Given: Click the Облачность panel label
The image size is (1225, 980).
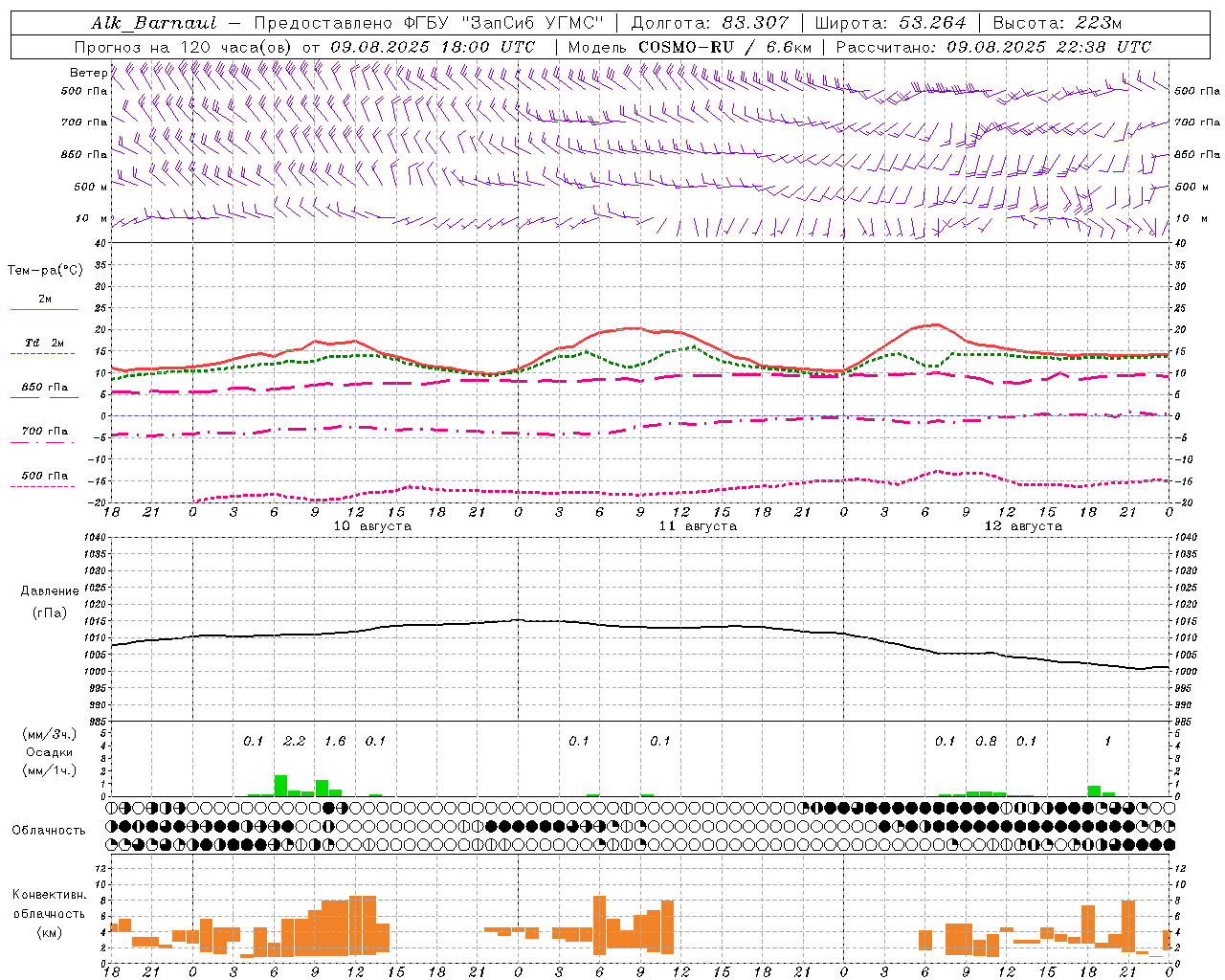Looking at the screenshot, I should [49, 831].
